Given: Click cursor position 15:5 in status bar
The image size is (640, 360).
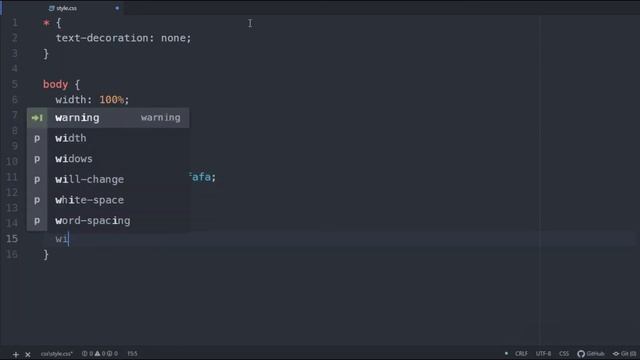Looking at the screenshot, I should tap(132, 354).
